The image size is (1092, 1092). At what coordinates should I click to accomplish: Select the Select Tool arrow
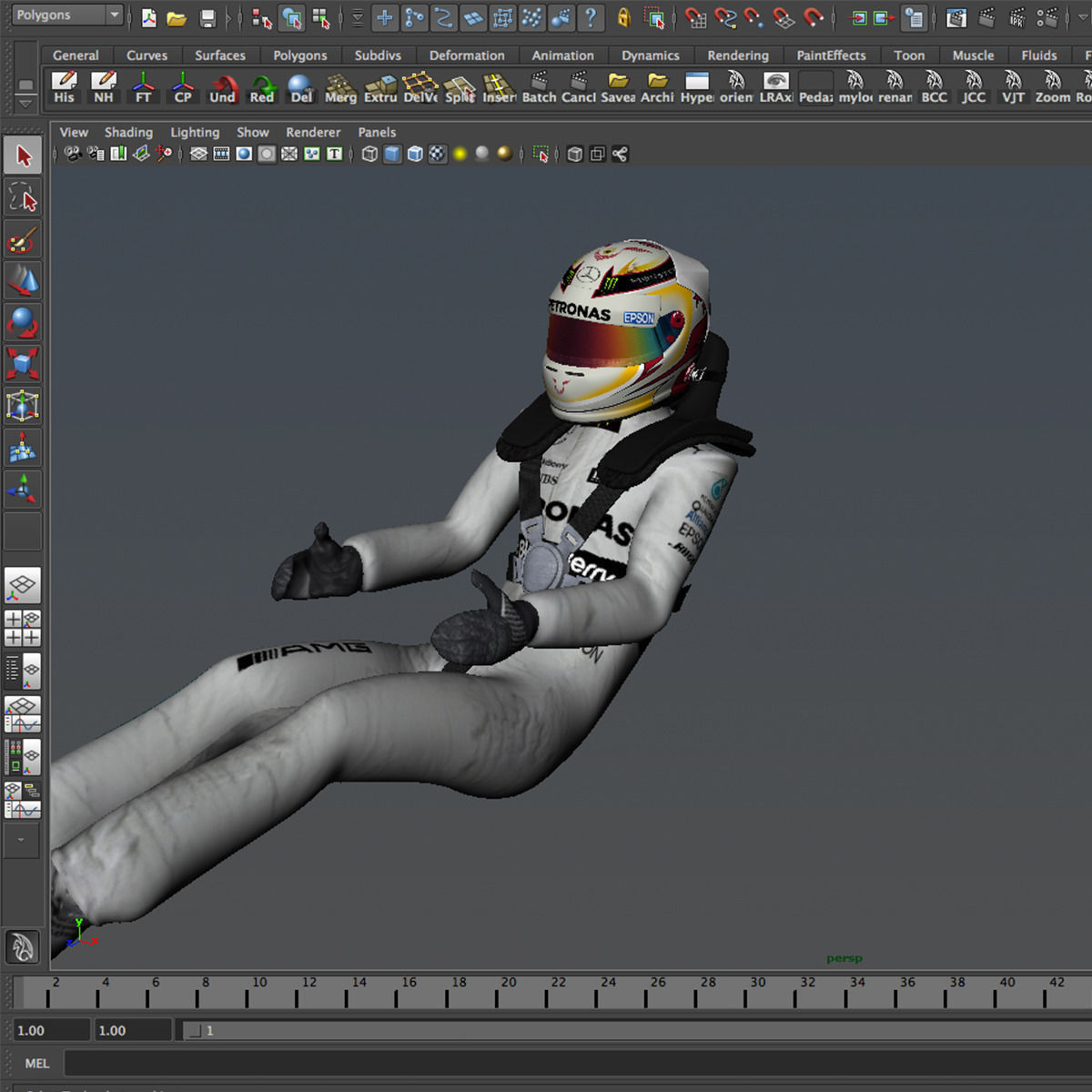(x=23, y=155)
